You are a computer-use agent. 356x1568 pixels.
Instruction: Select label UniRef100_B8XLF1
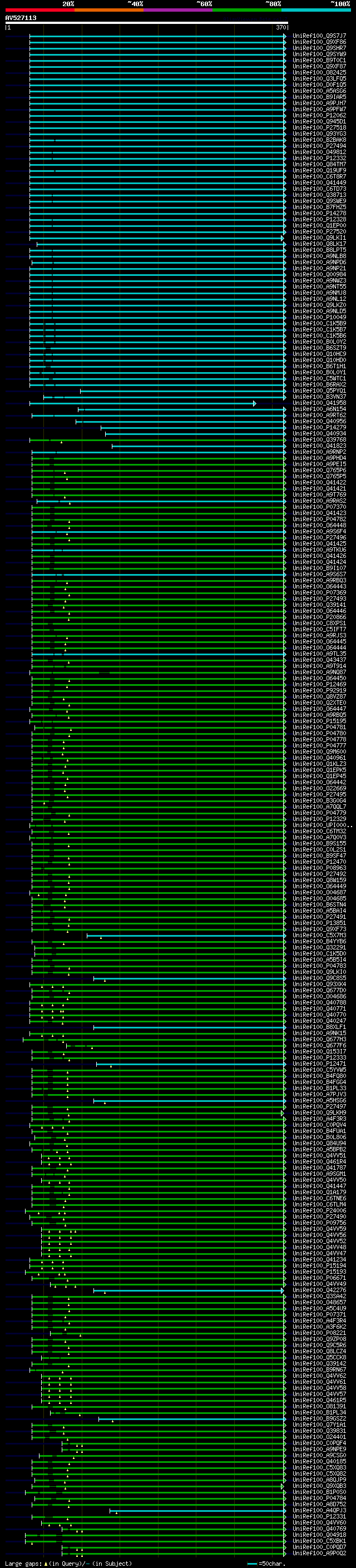tap(319, 1027)
